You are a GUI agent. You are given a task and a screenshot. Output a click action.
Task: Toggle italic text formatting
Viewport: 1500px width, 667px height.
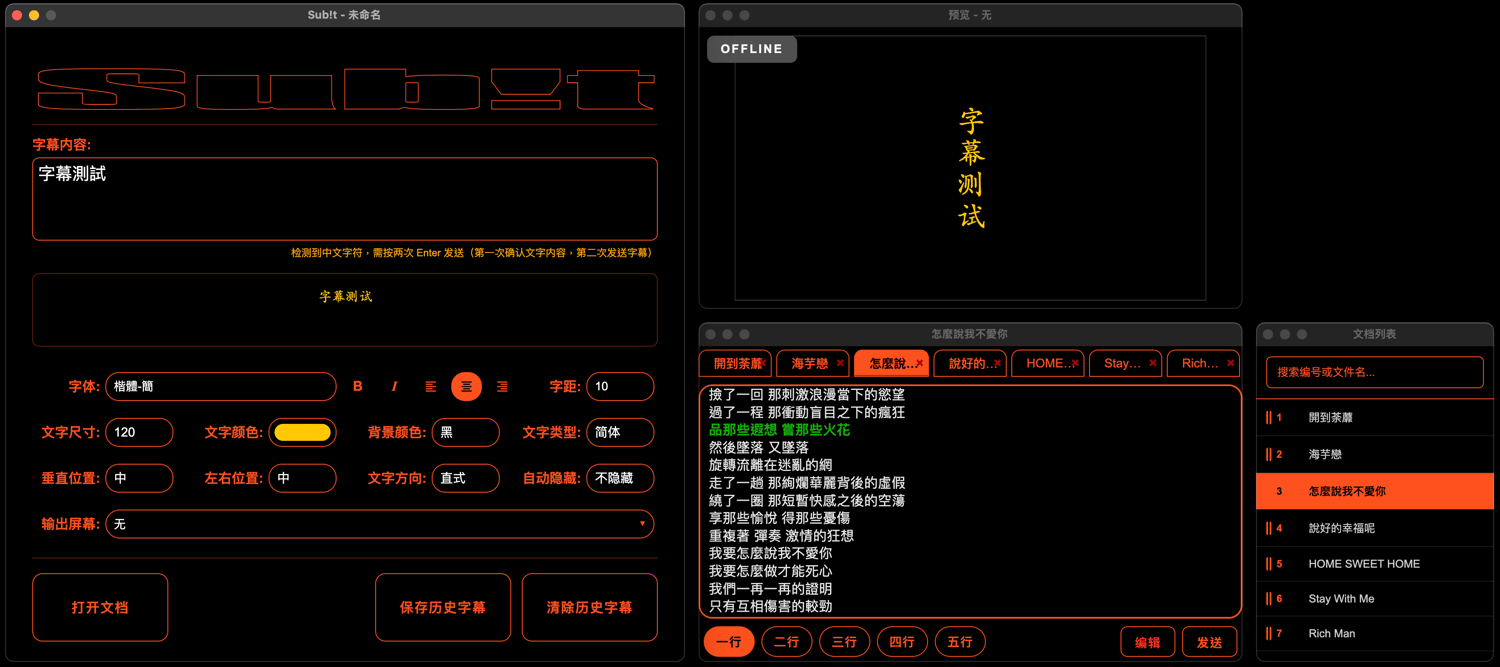coord(394,387)
